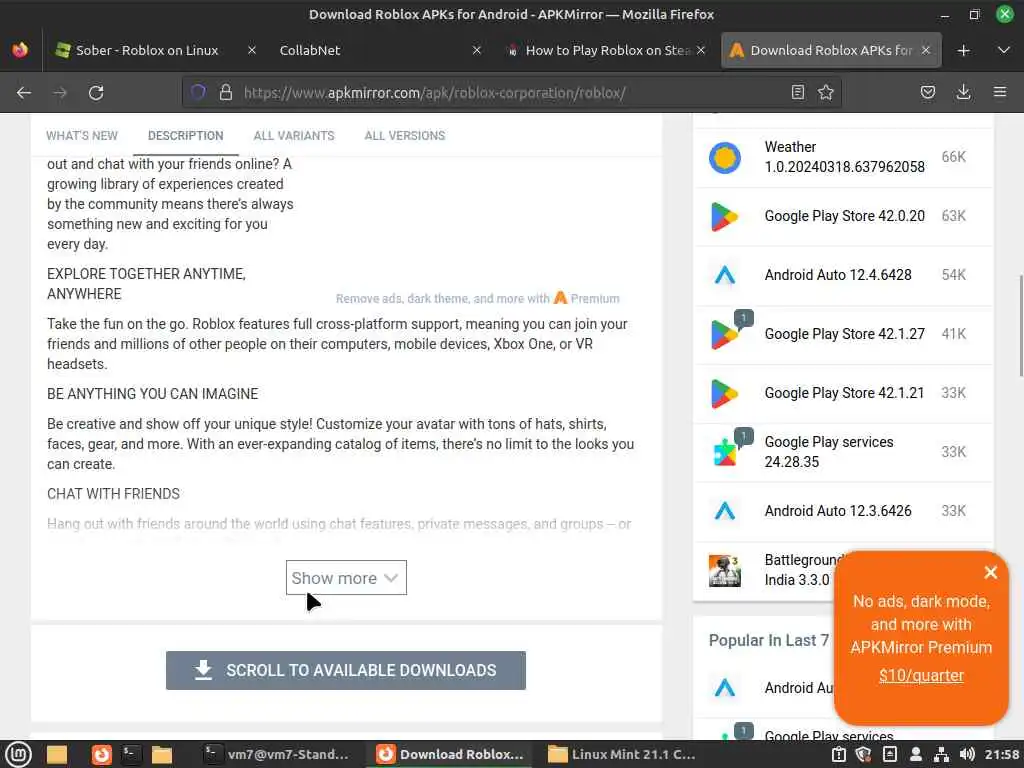Open the update manager shield tray icon
1024x768 pixels.
tap(863, 754)
